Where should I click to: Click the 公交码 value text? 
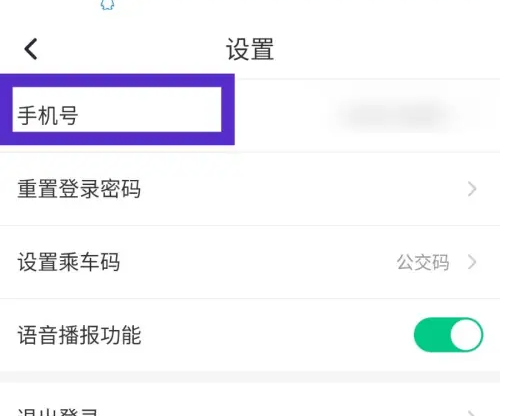click(423, 262)
